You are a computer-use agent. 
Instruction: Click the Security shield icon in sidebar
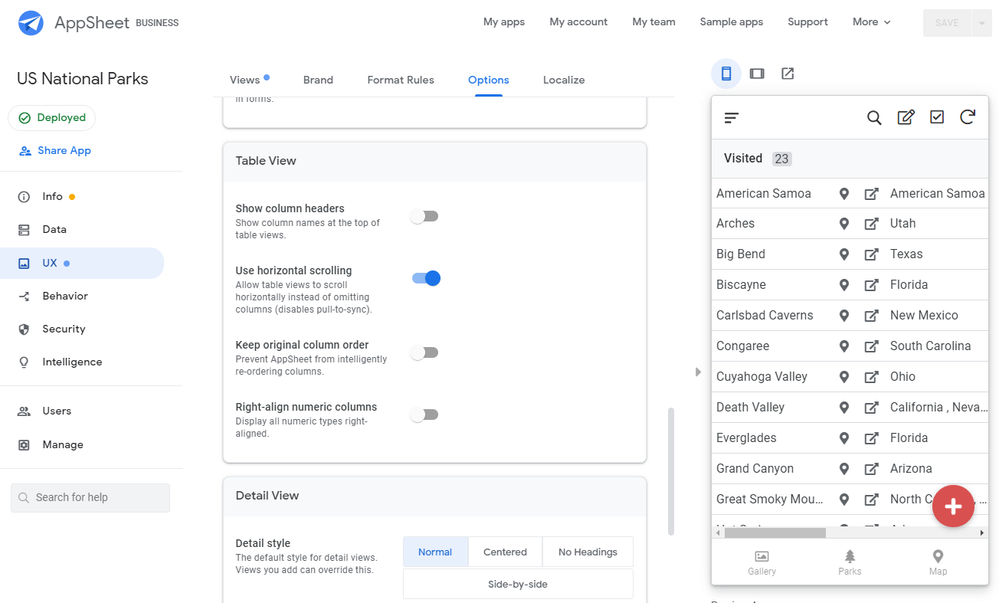tap(24, 330)
